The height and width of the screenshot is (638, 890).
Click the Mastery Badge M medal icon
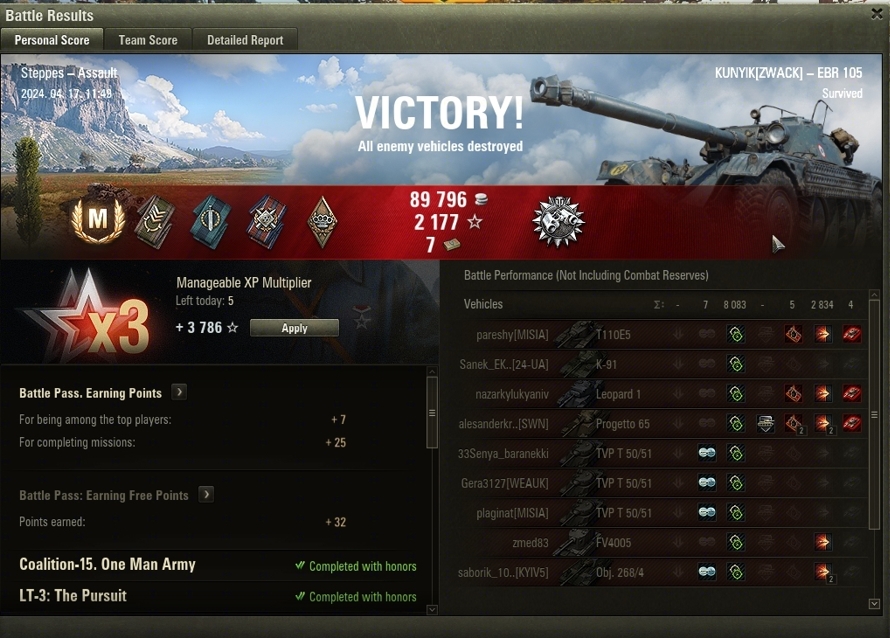(x=98, y=220)
